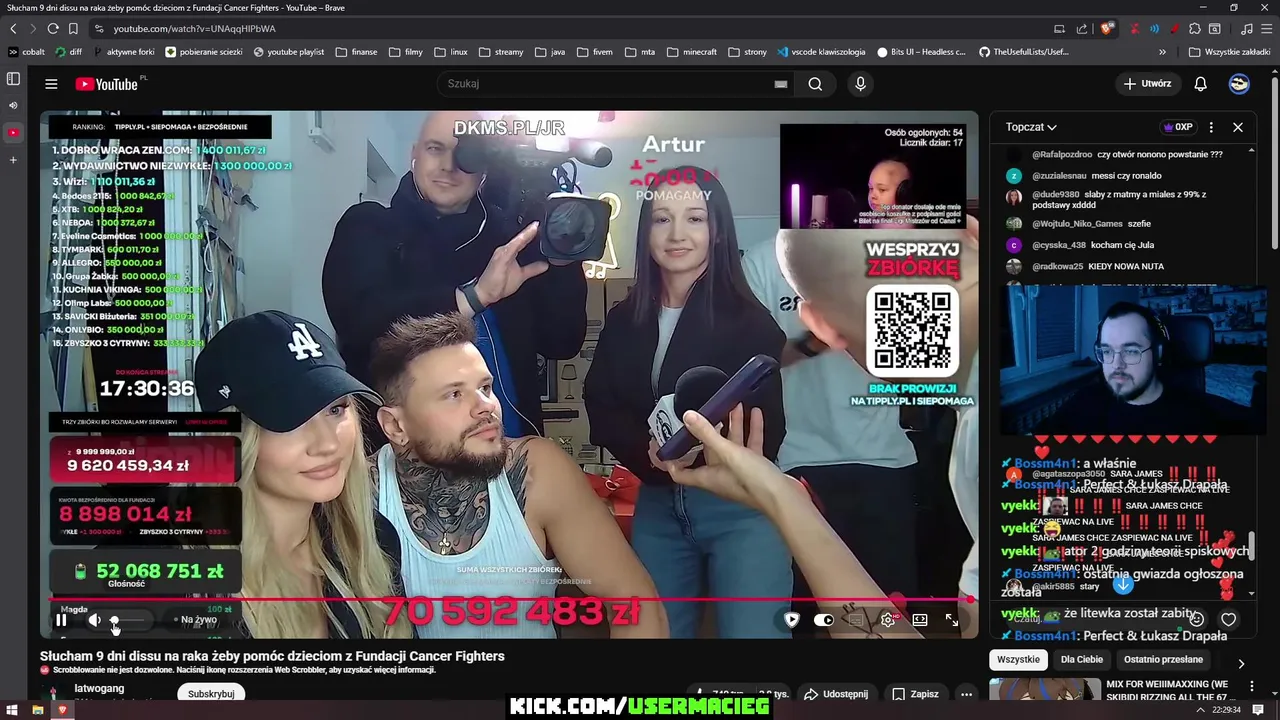Open the finanse bookmark folder

[356, 52]
